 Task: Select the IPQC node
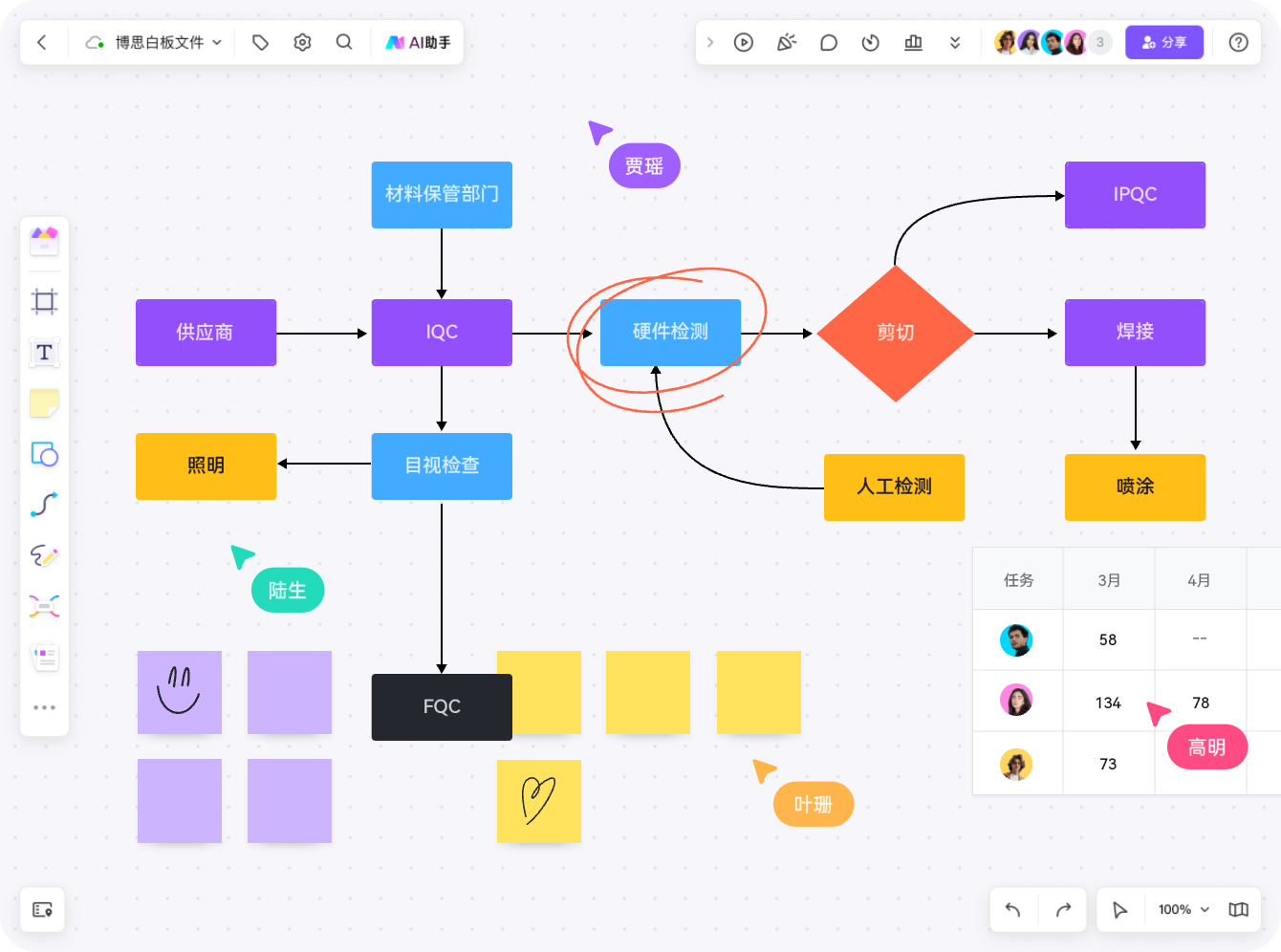[x=1135, y=194]
